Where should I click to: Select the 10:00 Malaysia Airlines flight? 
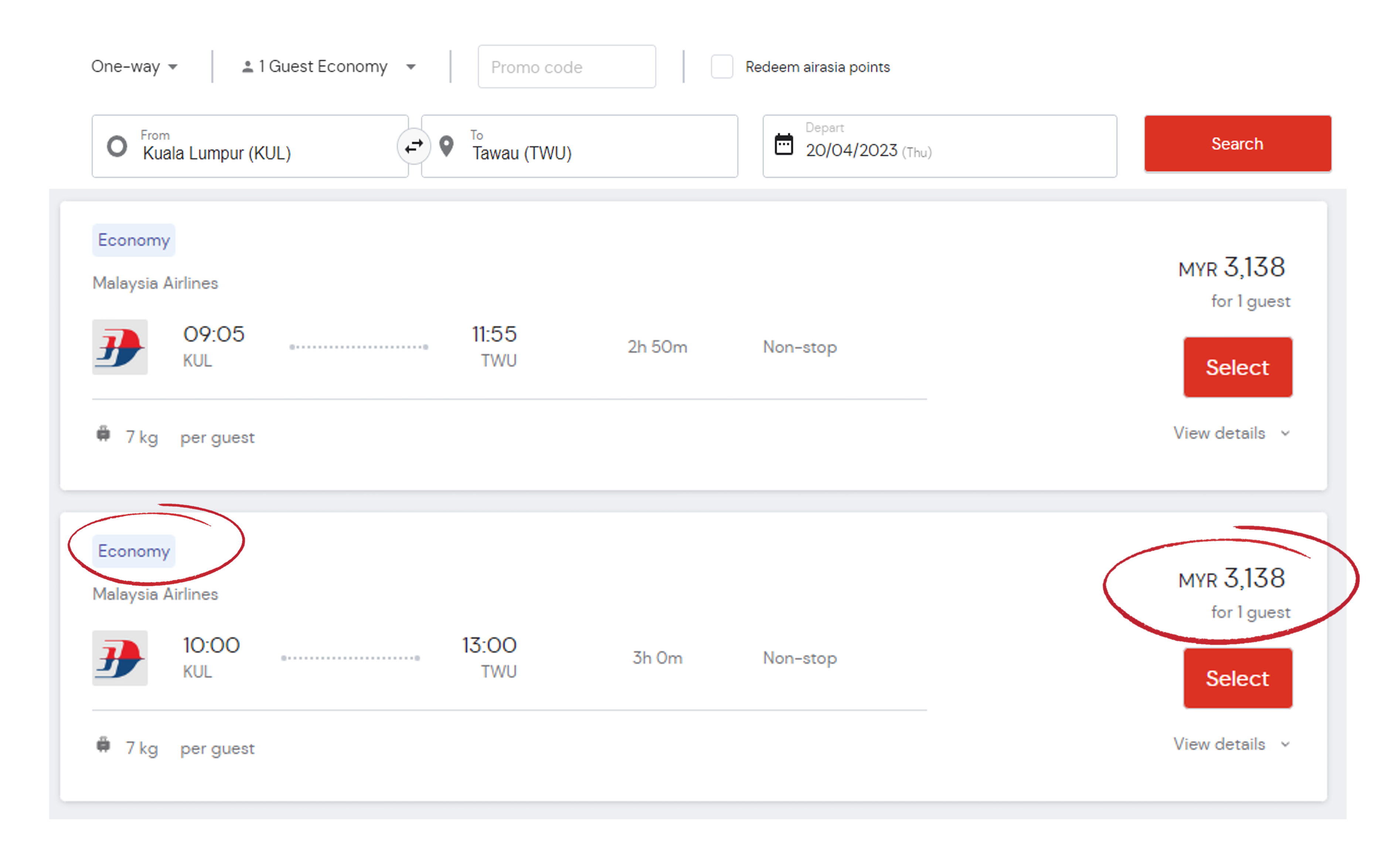tap(1237, 678)
